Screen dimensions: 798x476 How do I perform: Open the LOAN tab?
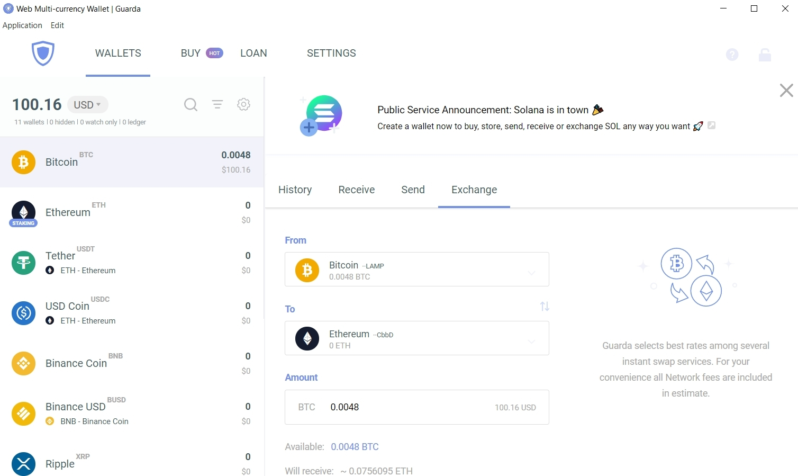click(253, 53)
